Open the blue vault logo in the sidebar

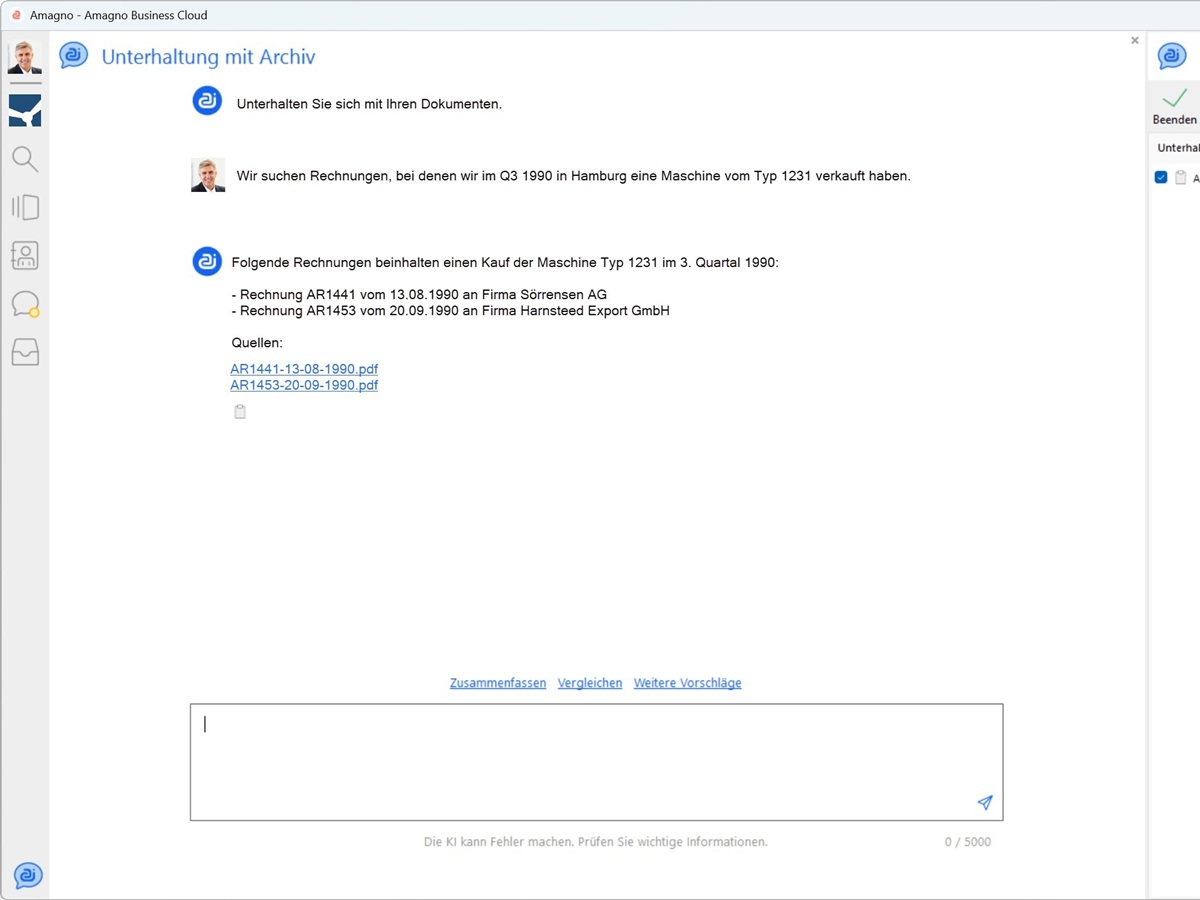(x=25, y=110)
